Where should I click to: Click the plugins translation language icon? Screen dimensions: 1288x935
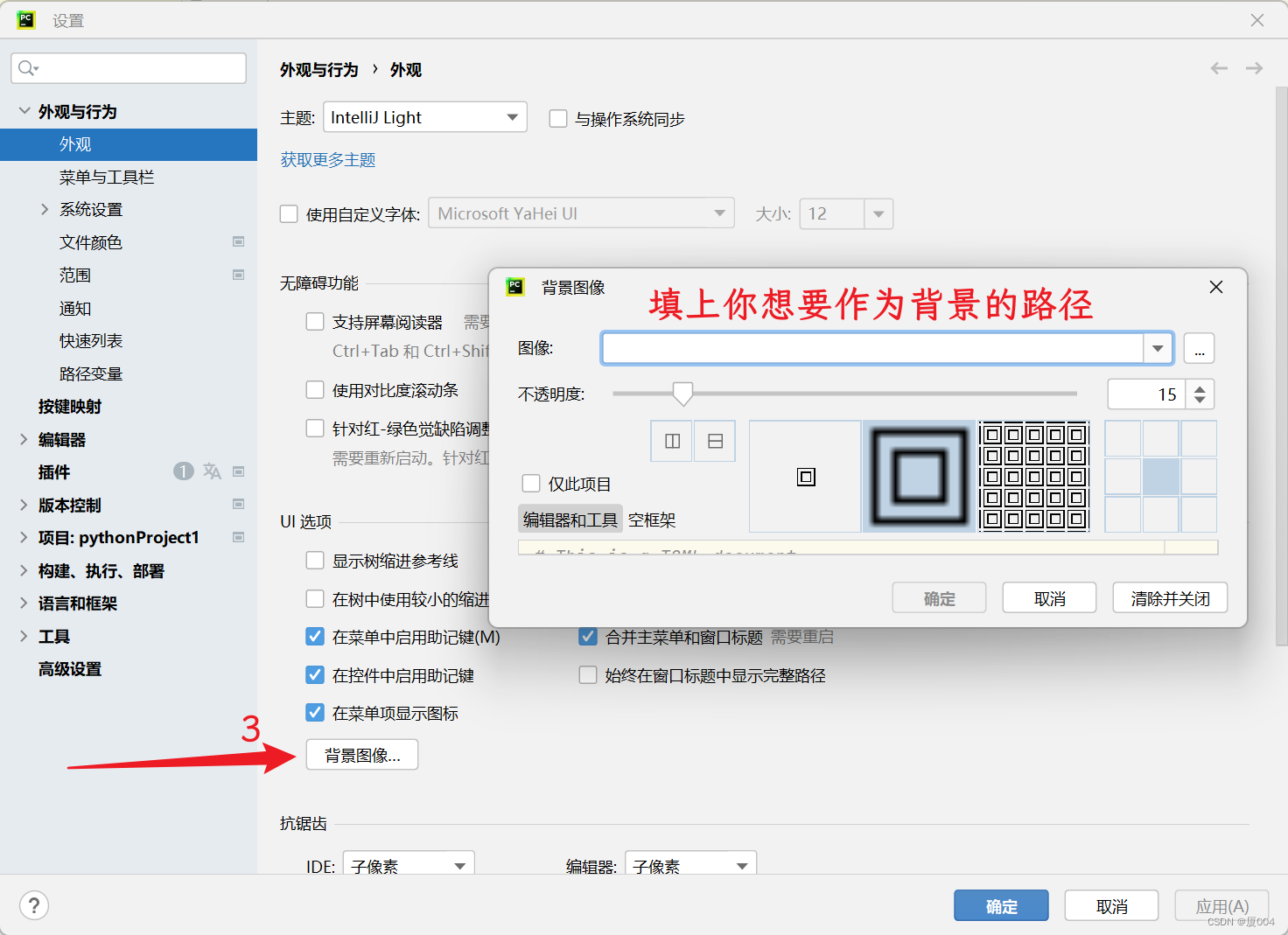[212, 471]
